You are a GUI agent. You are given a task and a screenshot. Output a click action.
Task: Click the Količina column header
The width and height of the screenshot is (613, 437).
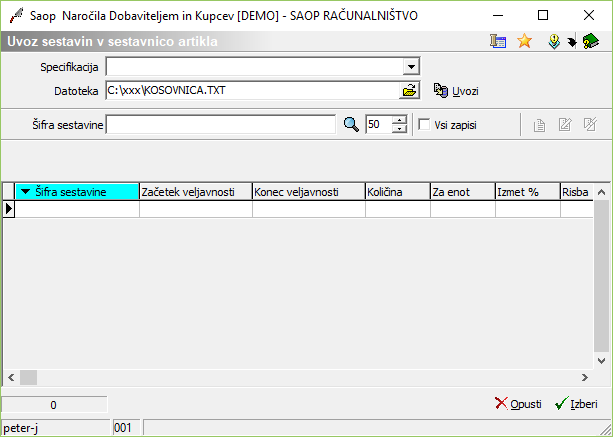pos(398,192)
